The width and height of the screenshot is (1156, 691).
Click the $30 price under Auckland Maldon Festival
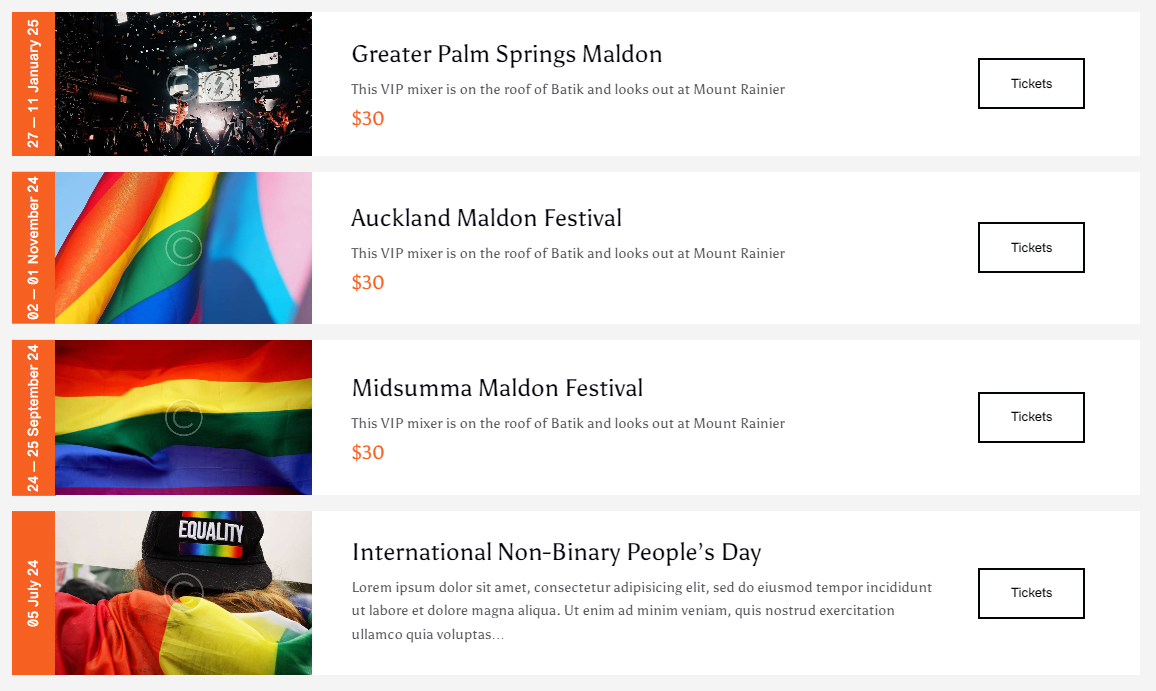368,283
